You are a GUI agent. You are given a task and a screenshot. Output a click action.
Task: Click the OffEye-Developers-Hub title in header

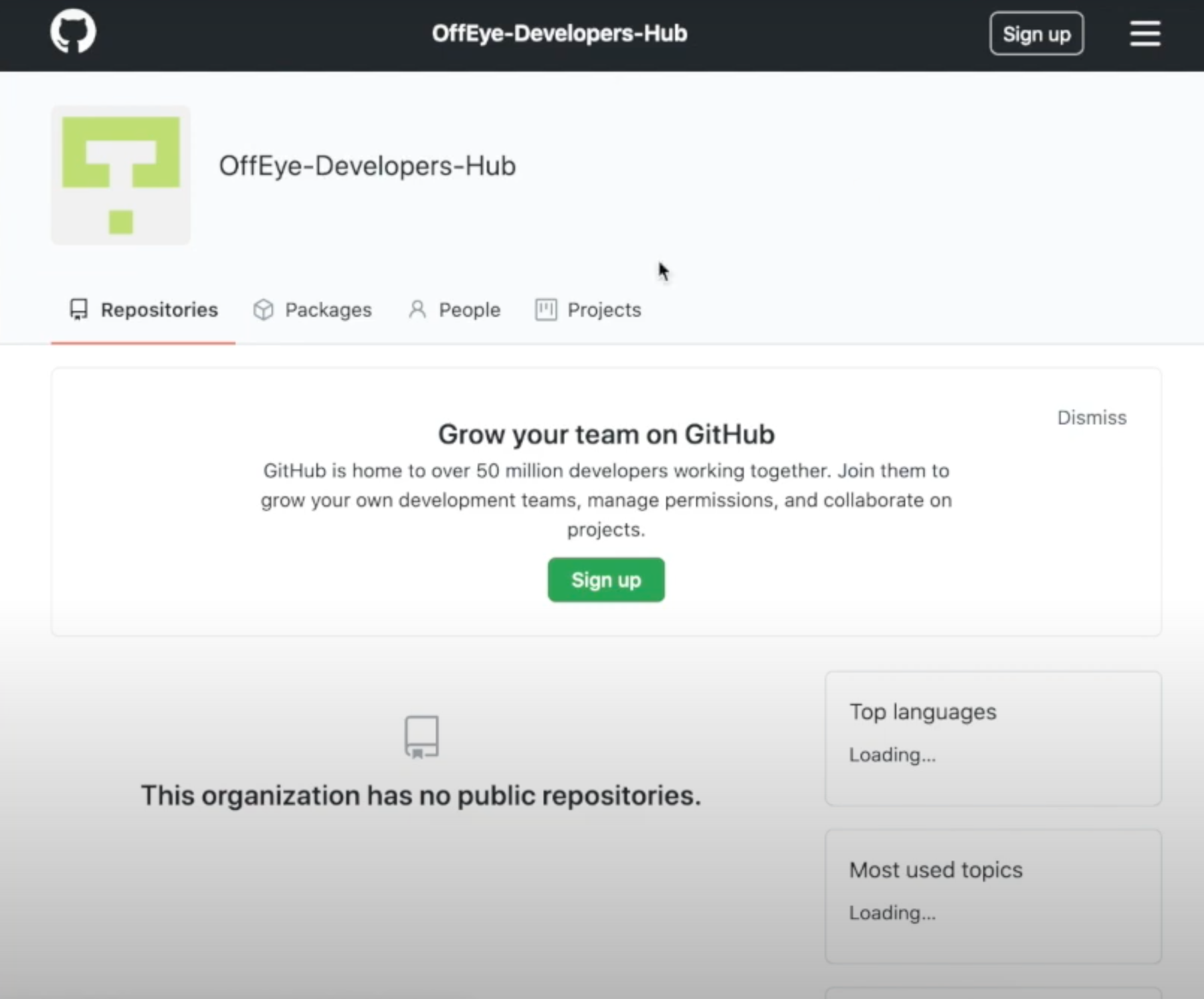[559, 33]
